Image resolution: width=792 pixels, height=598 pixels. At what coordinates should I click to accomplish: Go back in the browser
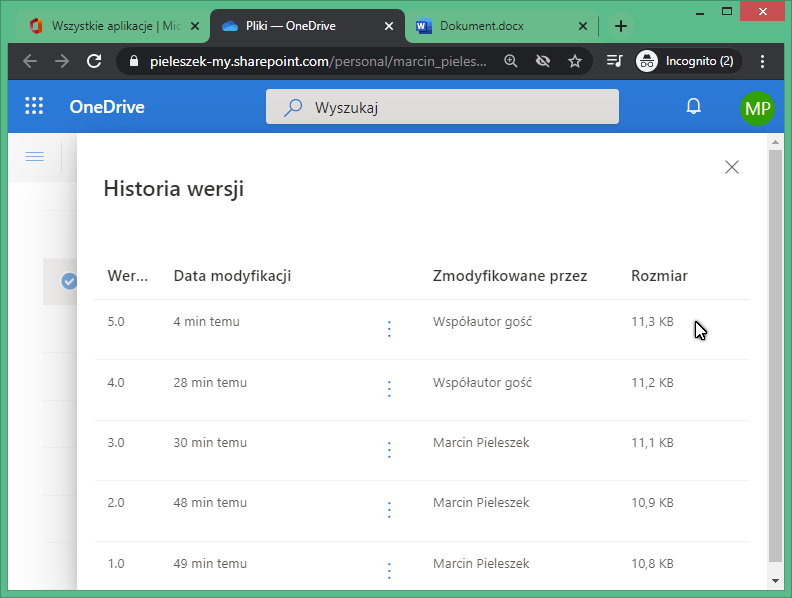tap(30, 61)
